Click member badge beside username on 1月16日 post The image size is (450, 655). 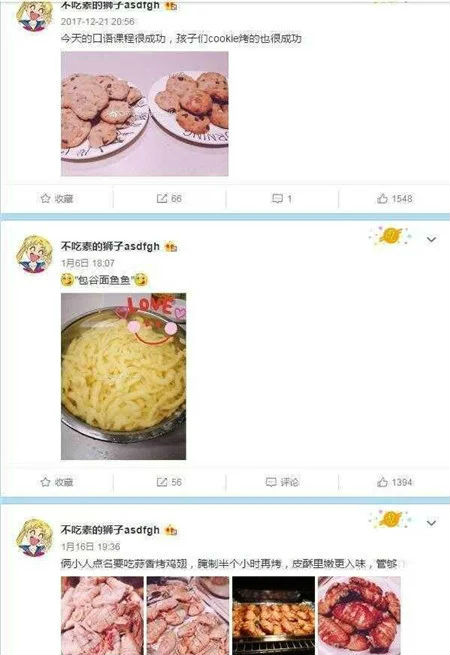click(x=171, y=531)
